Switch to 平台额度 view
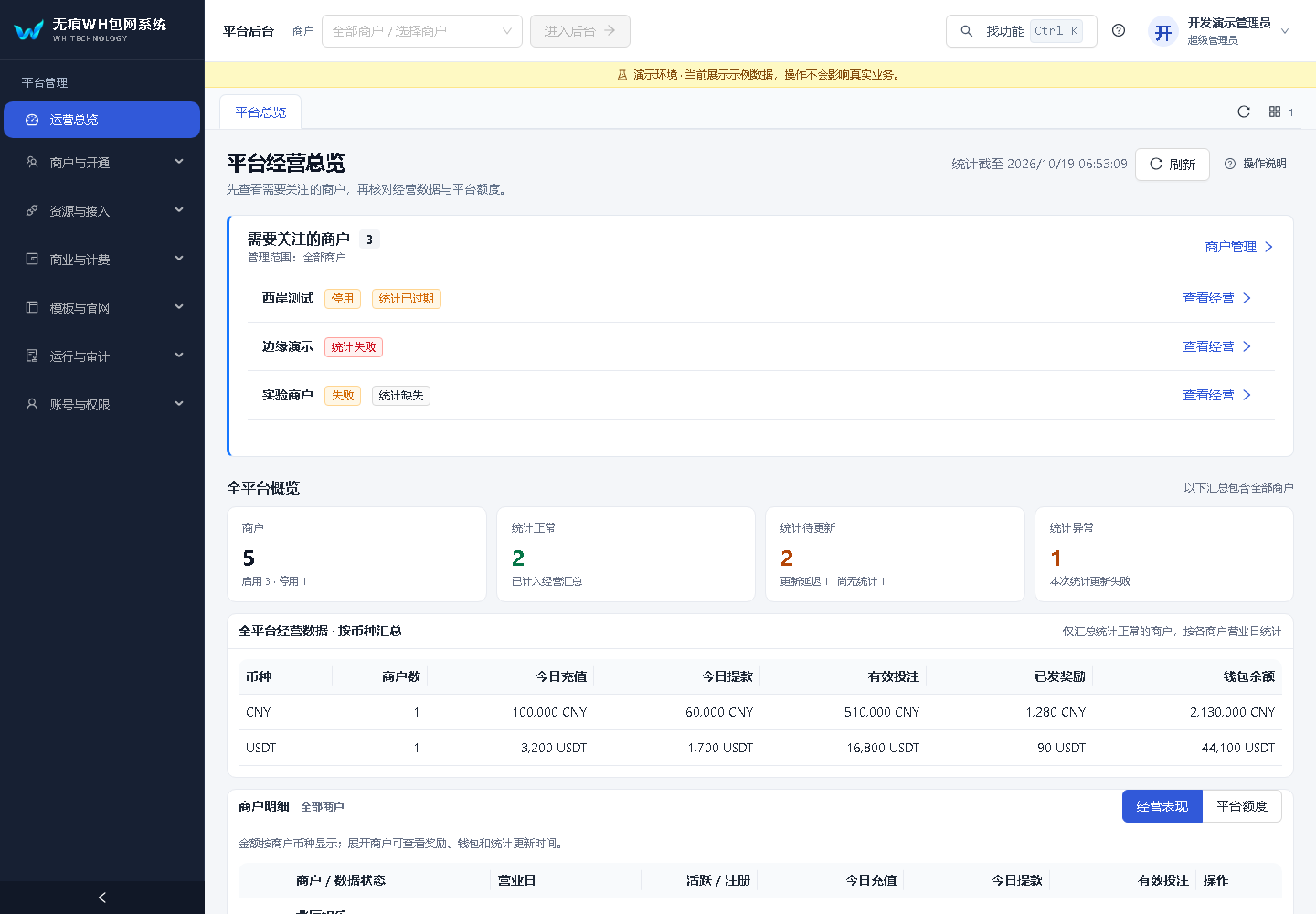 (1242, 806)
